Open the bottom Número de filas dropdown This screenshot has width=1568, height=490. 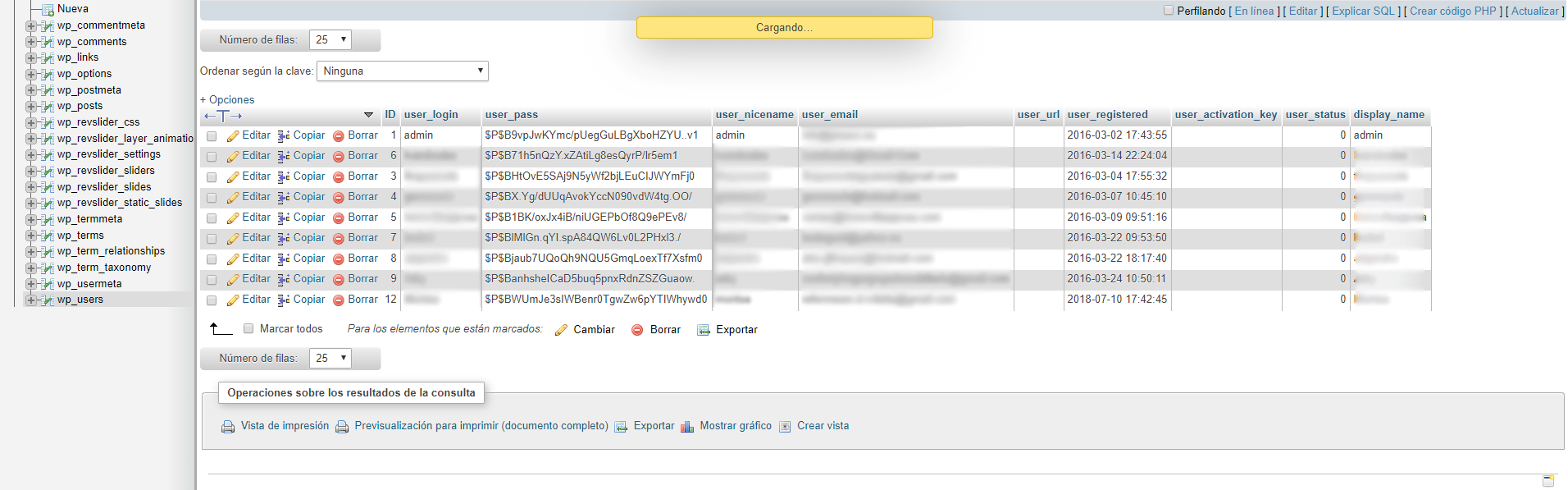tap(330, 358)
